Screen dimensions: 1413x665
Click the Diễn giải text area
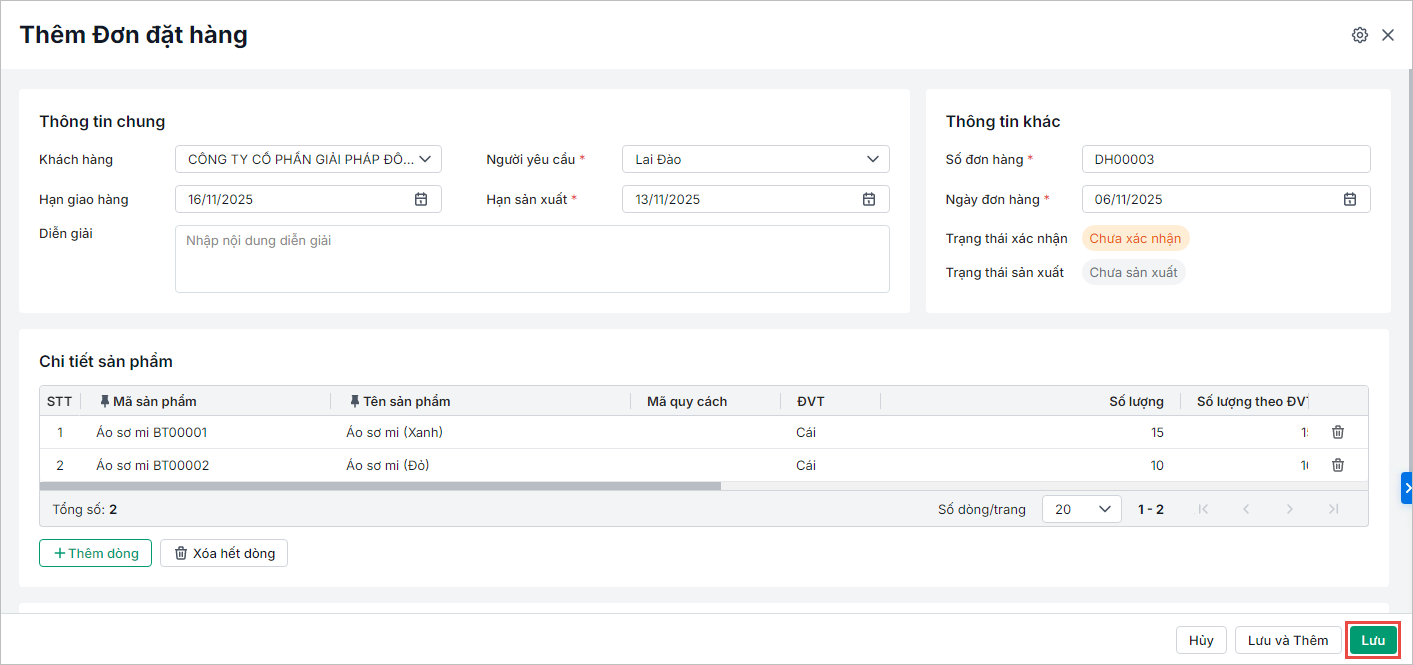coord(531,259)
